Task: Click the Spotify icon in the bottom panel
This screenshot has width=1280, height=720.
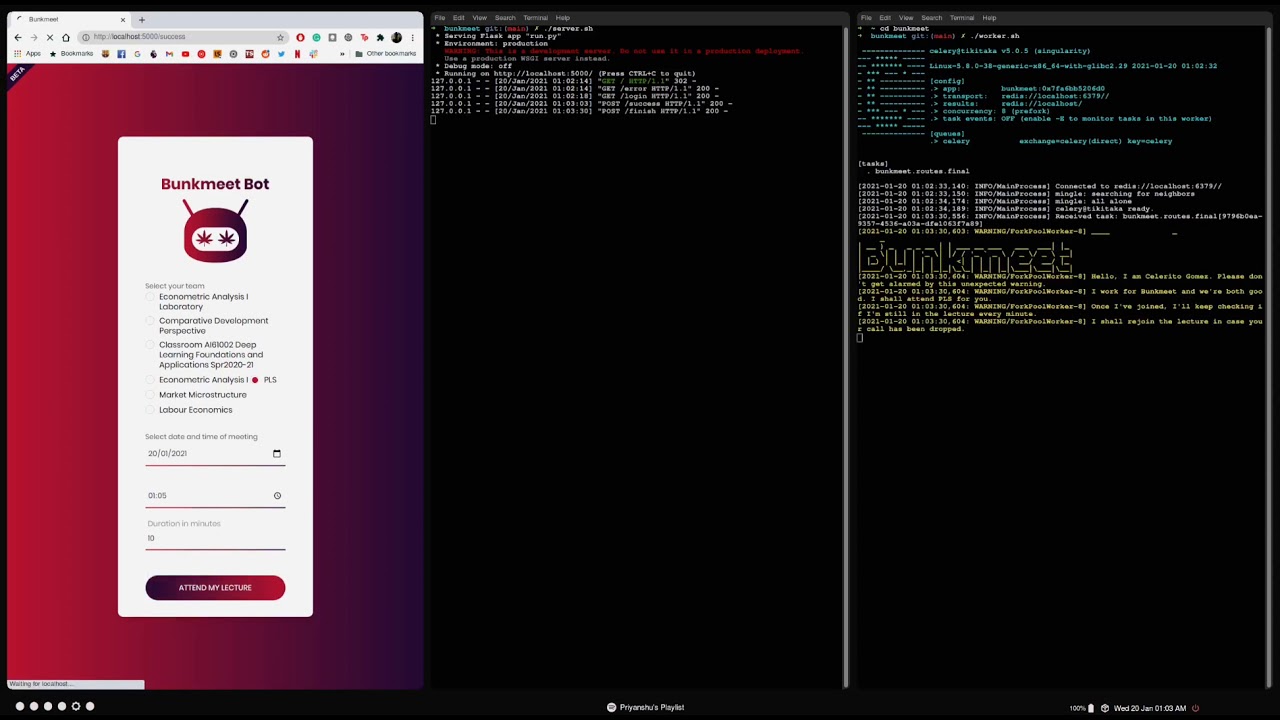Action: [611, 707]
